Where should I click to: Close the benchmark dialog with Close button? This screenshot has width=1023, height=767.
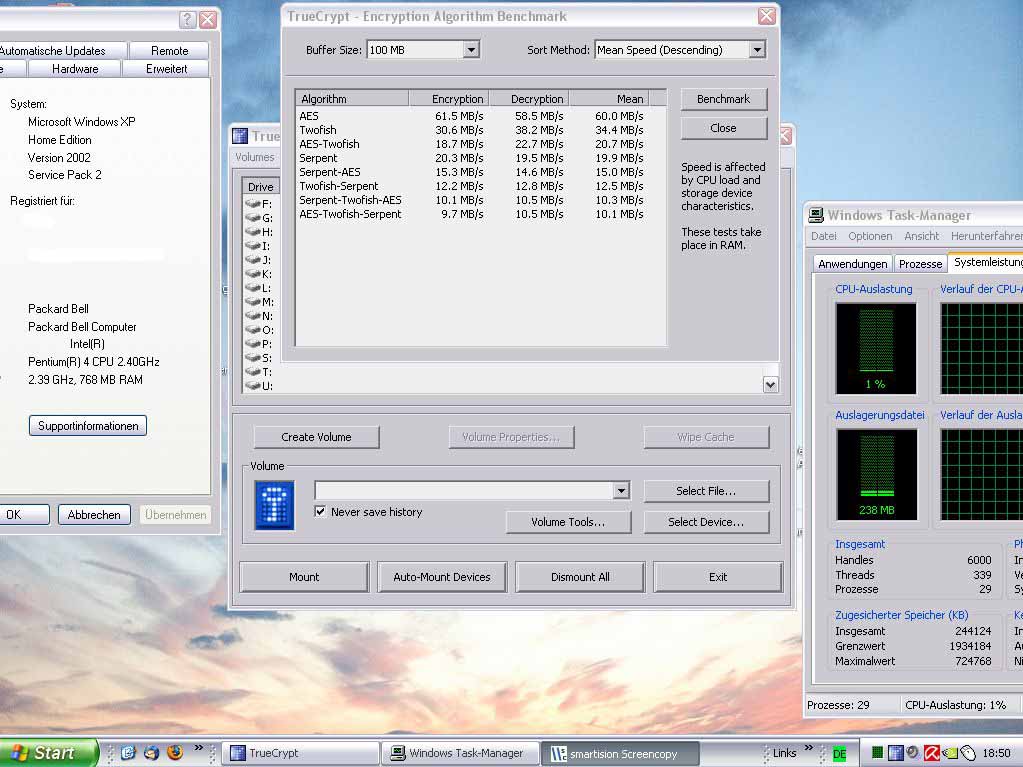click(x=724, y=128)
